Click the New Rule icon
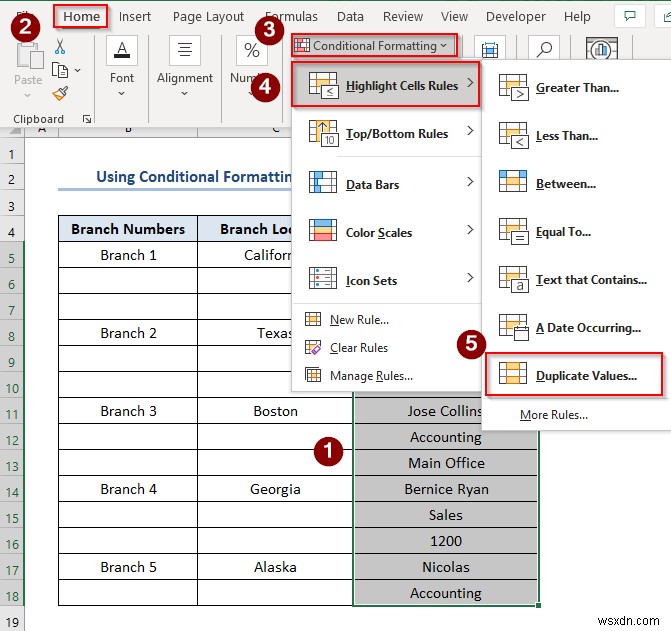Screen dimensions: 671x631 pos(313,319)
